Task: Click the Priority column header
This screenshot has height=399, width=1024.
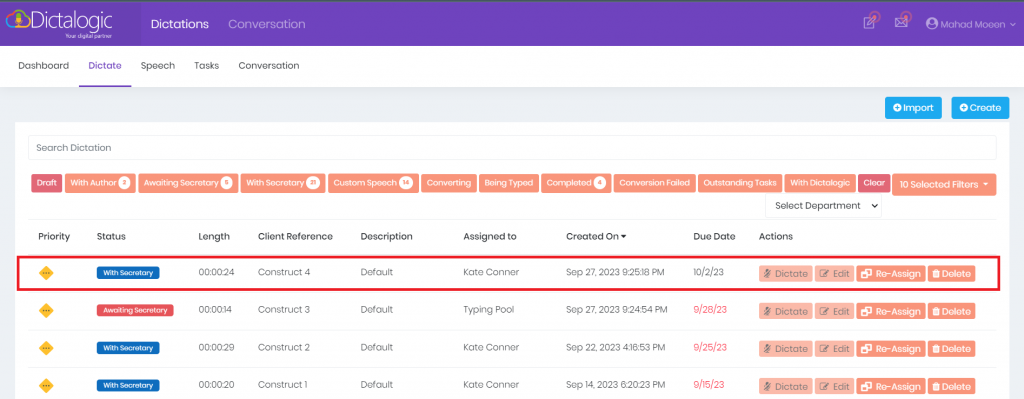Action: click(x=54, y=236)
